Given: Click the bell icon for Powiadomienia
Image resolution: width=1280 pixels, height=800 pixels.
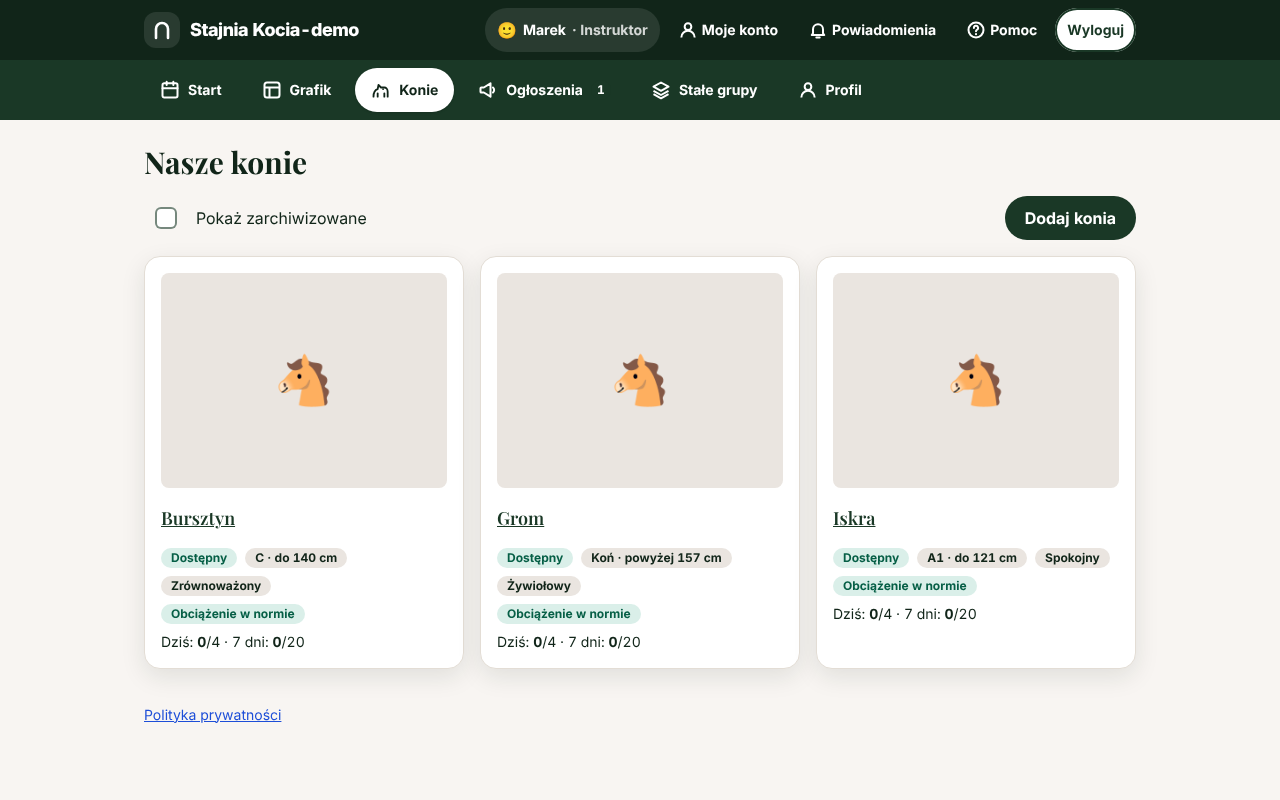Looking at the screenshot, I should [x=818, y=30].
